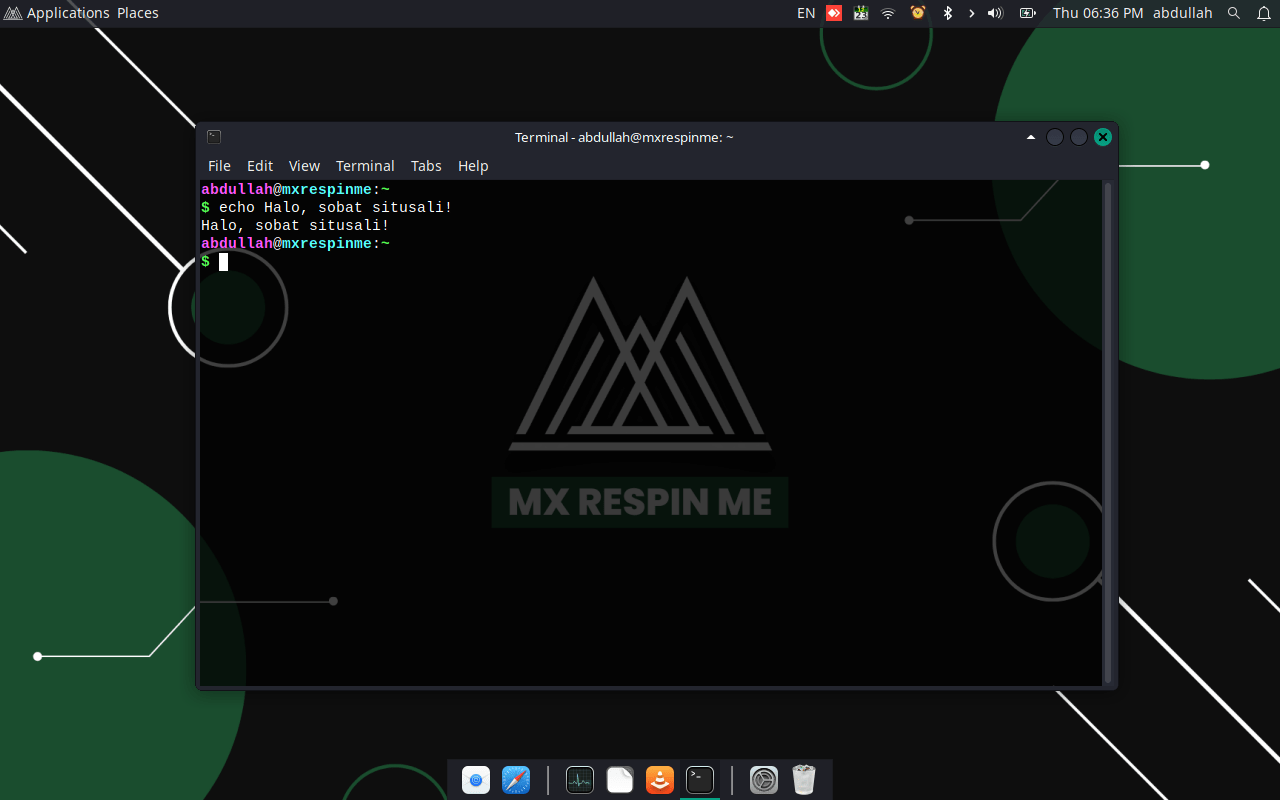Click the battery power indicator
Screen dimensions: 1280x800
(x=1028, y=13)
